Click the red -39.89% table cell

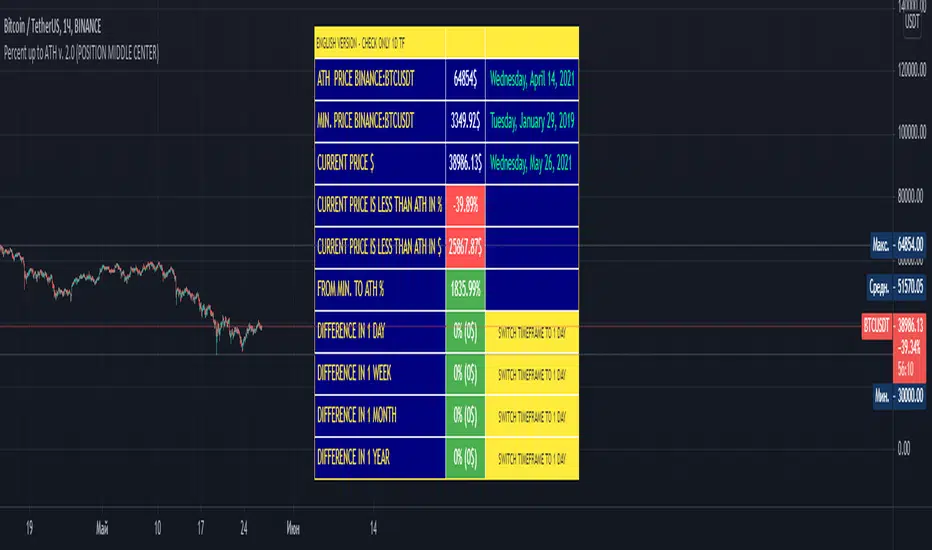click(465, 205)
